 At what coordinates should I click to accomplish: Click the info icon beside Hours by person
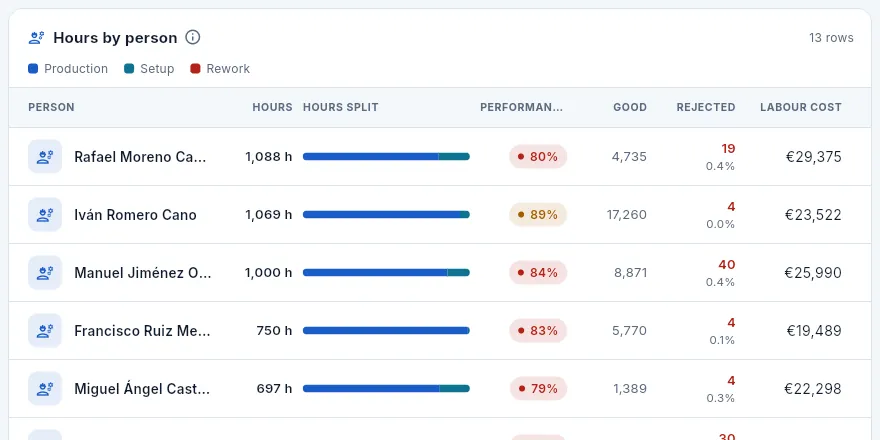(x=192, y=38)
